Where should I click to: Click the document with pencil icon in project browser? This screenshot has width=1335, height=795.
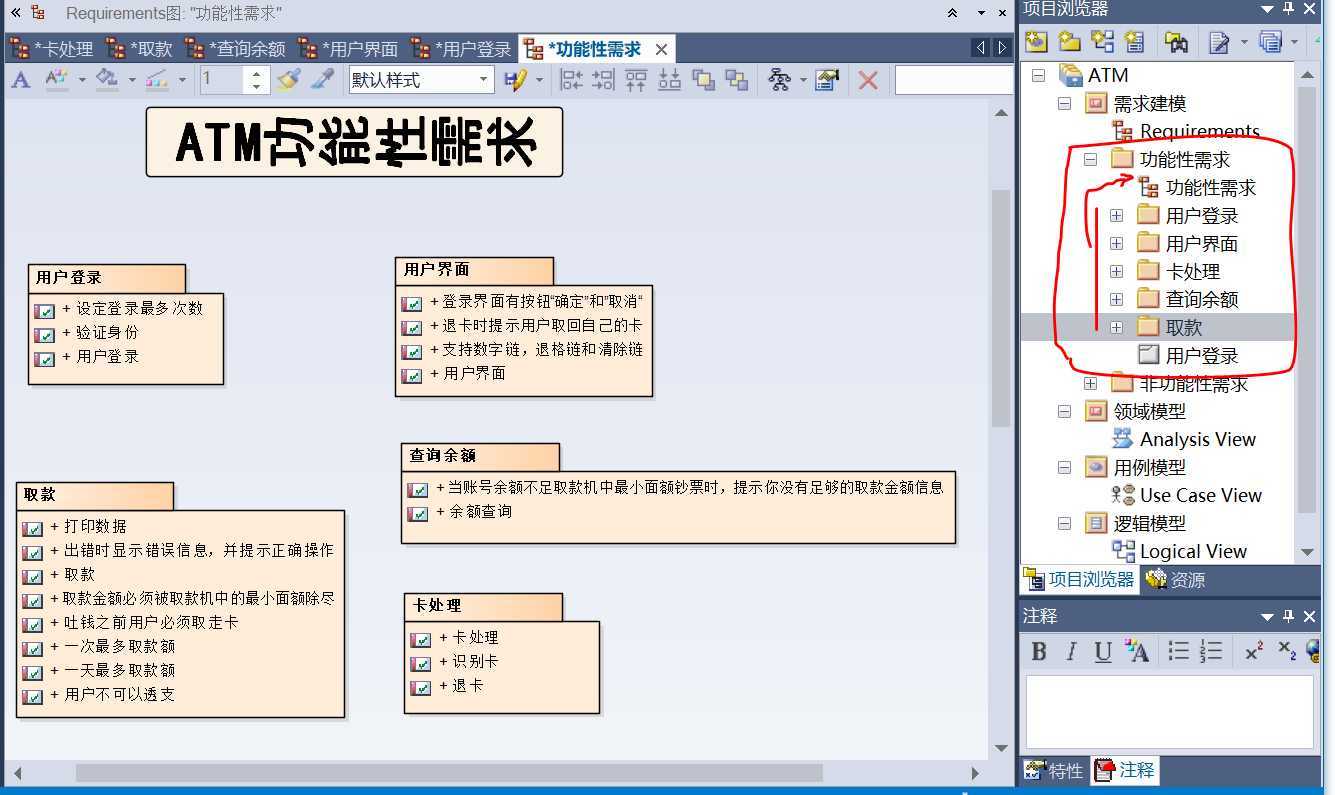pos(1219,42)
